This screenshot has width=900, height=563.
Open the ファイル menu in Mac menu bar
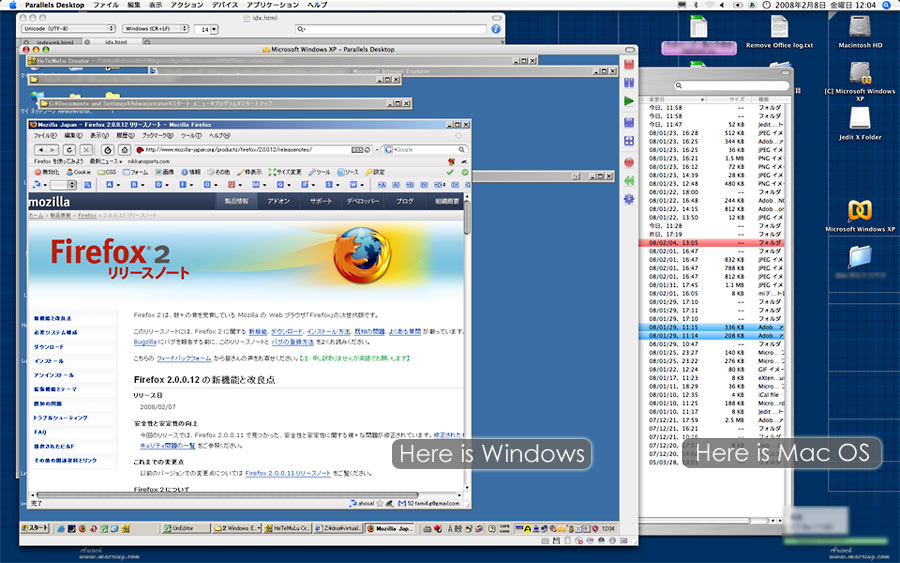tap(106, 5)
